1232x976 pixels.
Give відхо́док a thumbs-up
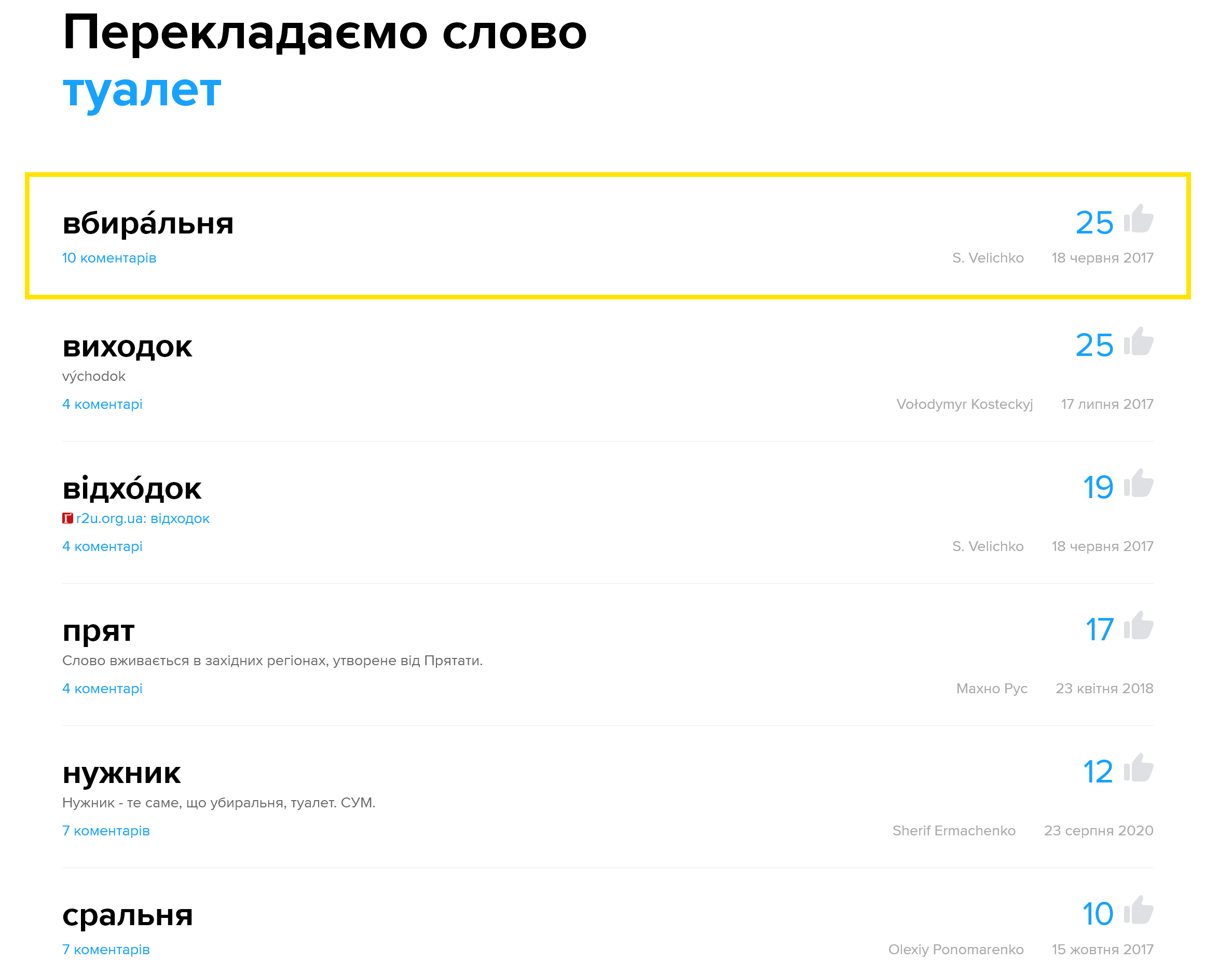pyautogui.click(x=1138, y=484)
